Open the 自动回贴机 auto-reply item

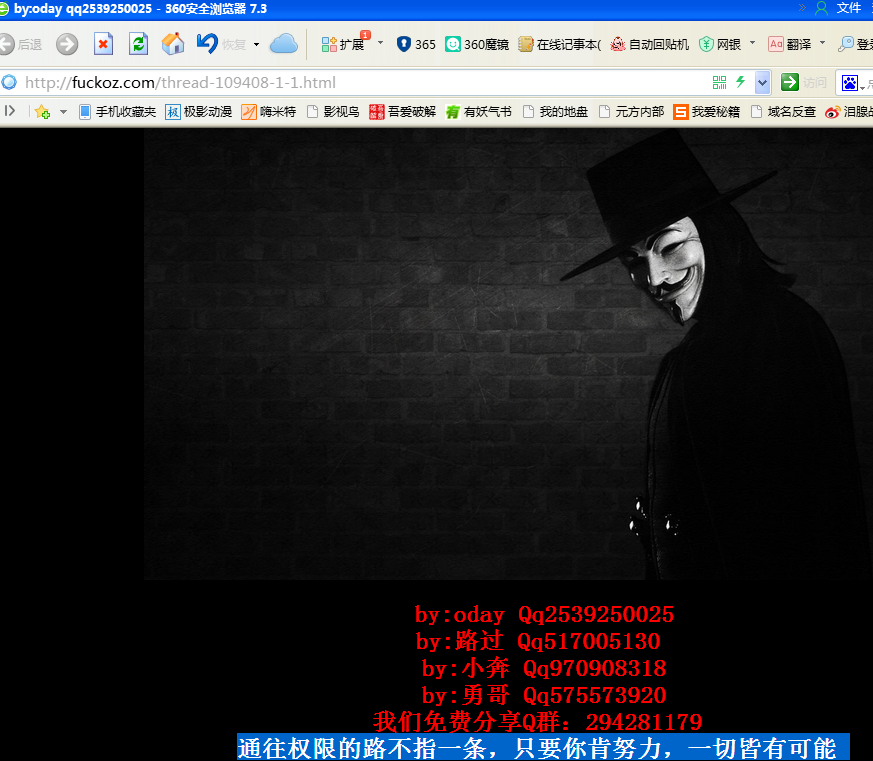[x=650, y=44]
